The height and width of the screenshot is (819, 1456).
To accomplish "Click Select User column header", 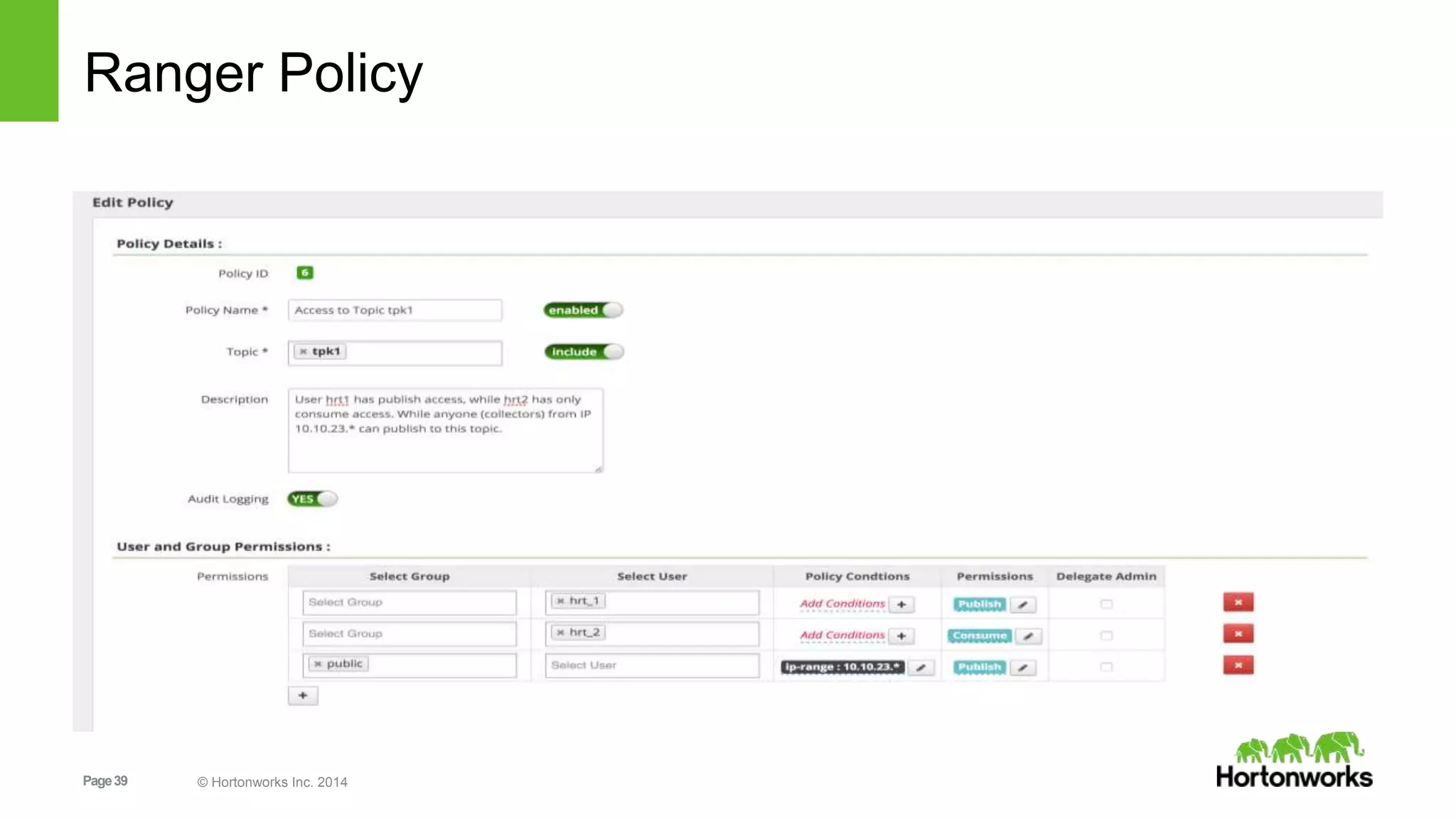I will click(652, 577).
